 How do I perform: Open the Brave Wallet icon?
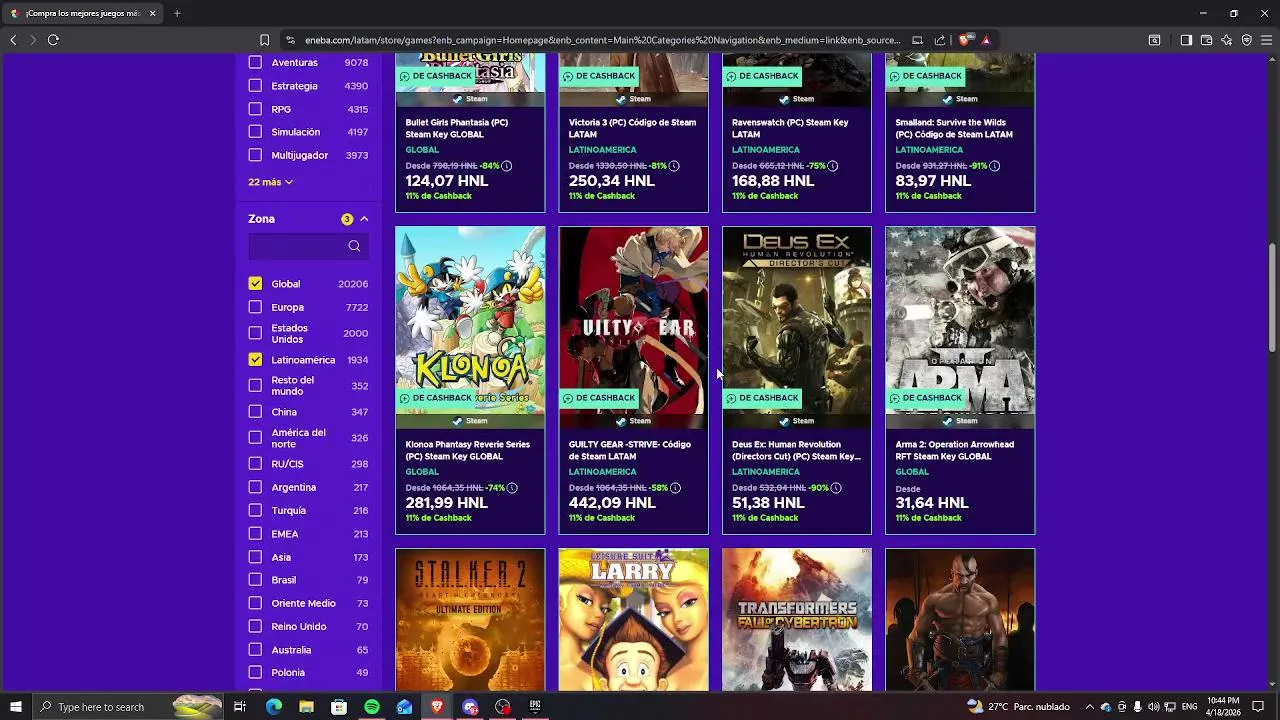pos(1206,40)
